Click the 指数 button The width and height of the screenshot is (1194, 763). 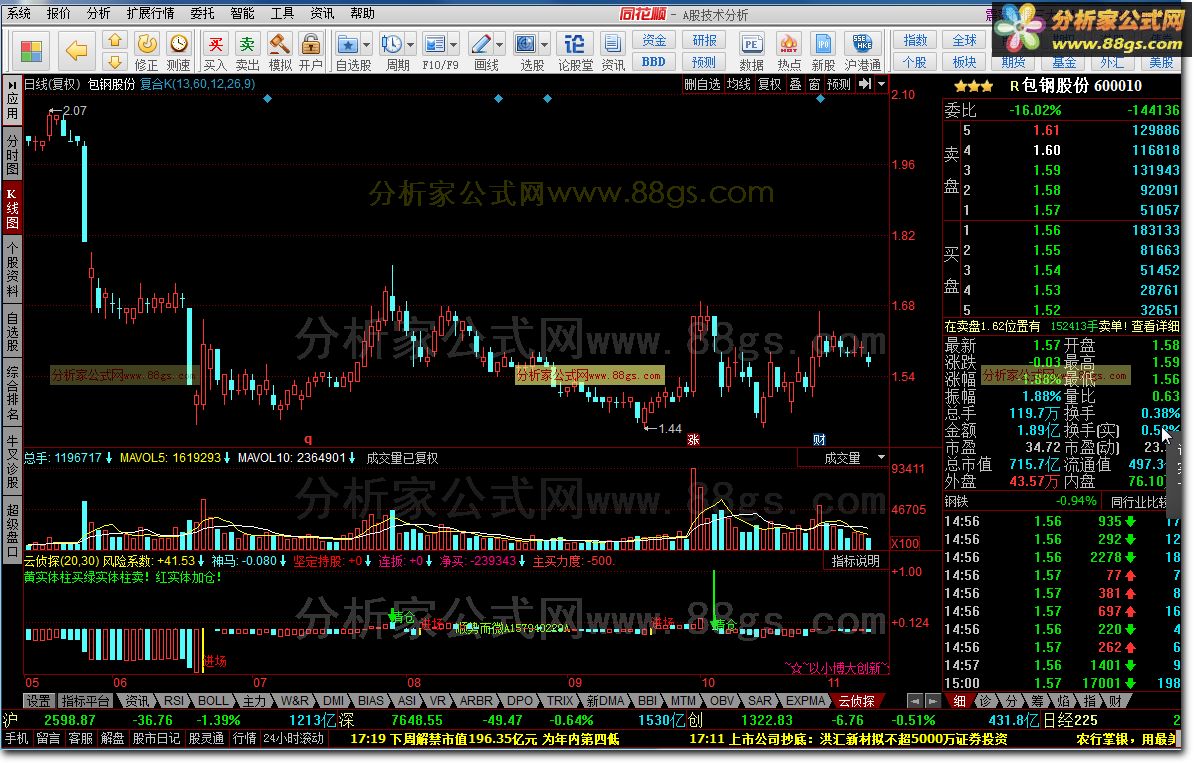click(915, 40)
